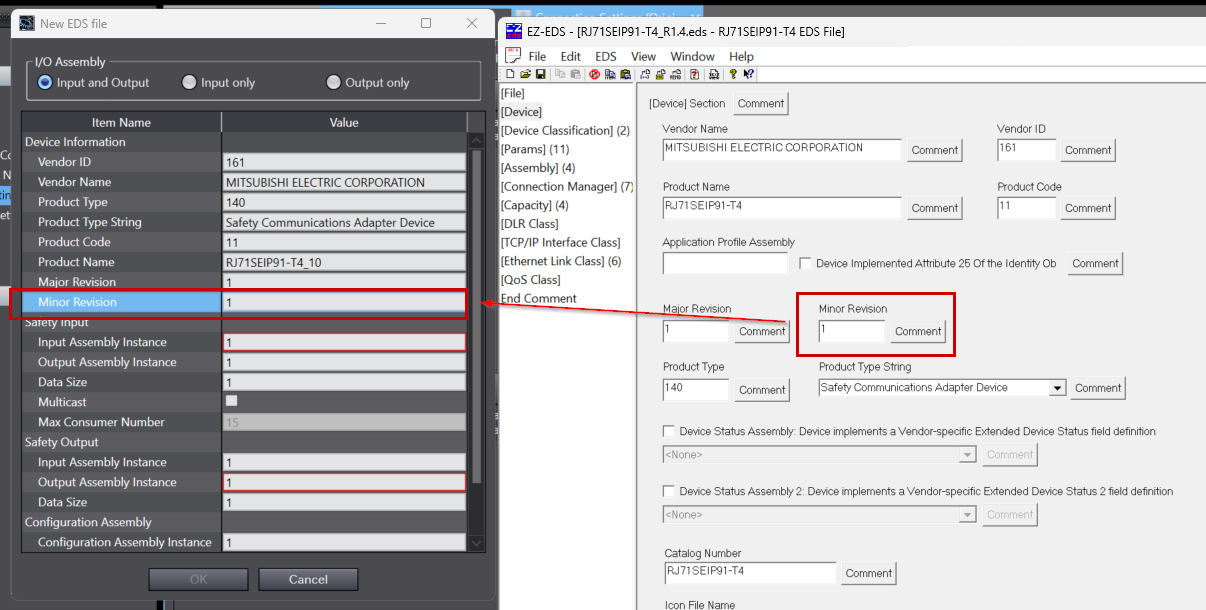This screenshot has height=610, width=1206.
Task: Click the Max Consumer Number row label
Action: (101, 422)
